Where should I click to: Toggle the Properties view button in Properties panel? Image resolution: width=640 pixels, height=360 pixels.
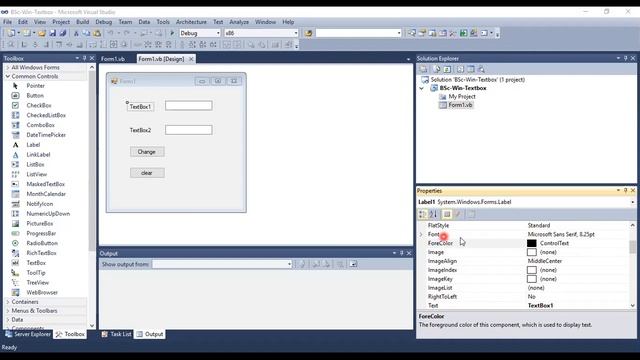pyautogui.click(x=447, y=214)
